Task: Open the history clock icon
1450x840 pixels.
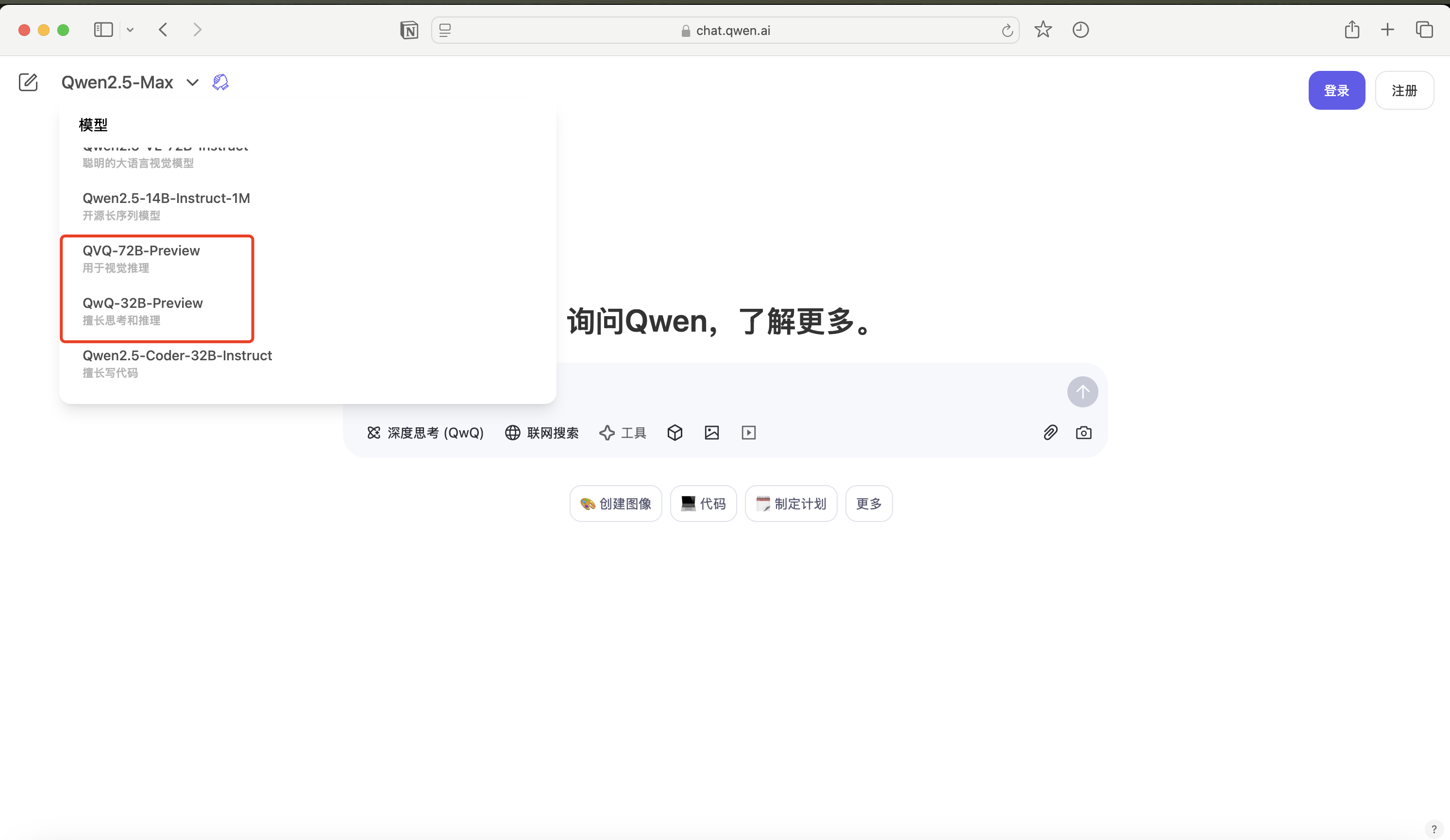Action: coord(1080,30)
